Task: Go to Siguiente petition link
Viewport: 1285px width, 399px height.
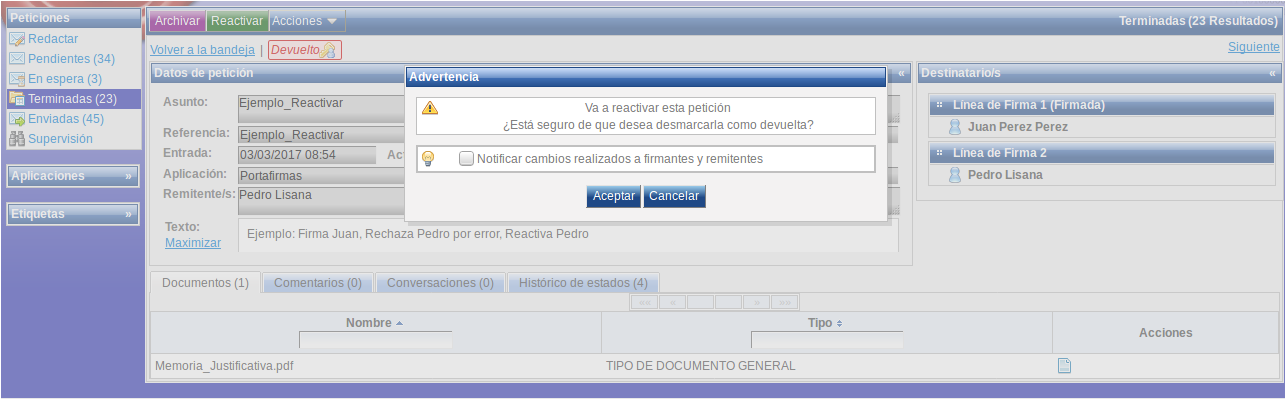Action: [1253, 47]
